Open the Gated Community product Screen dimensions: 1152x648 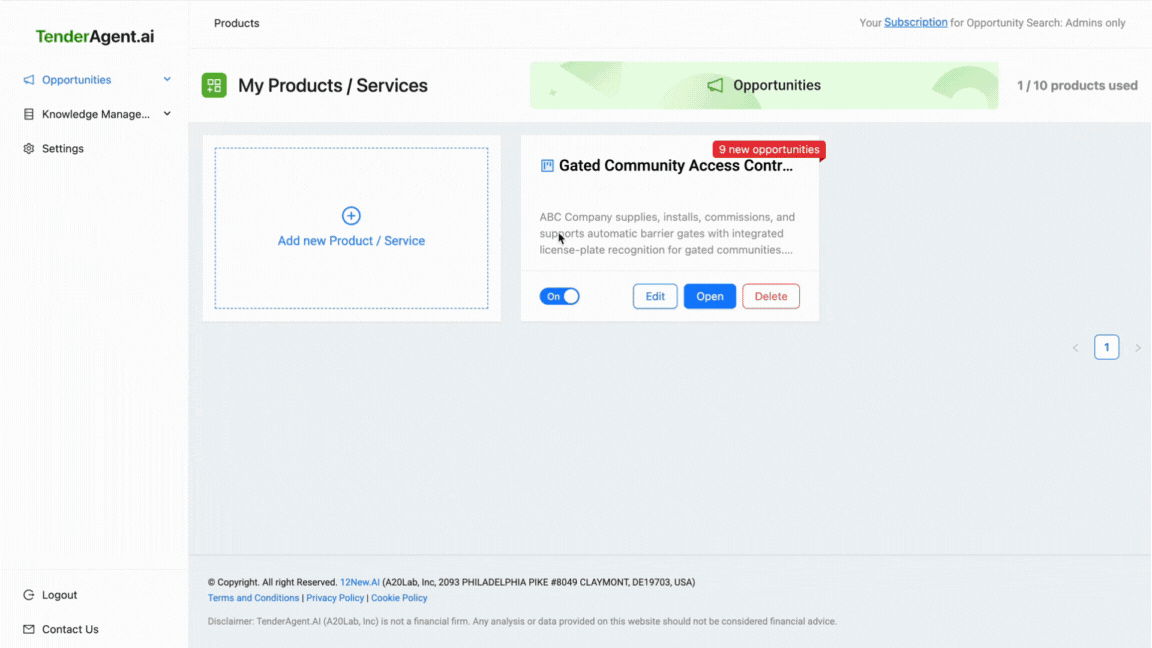coord(709,297)
